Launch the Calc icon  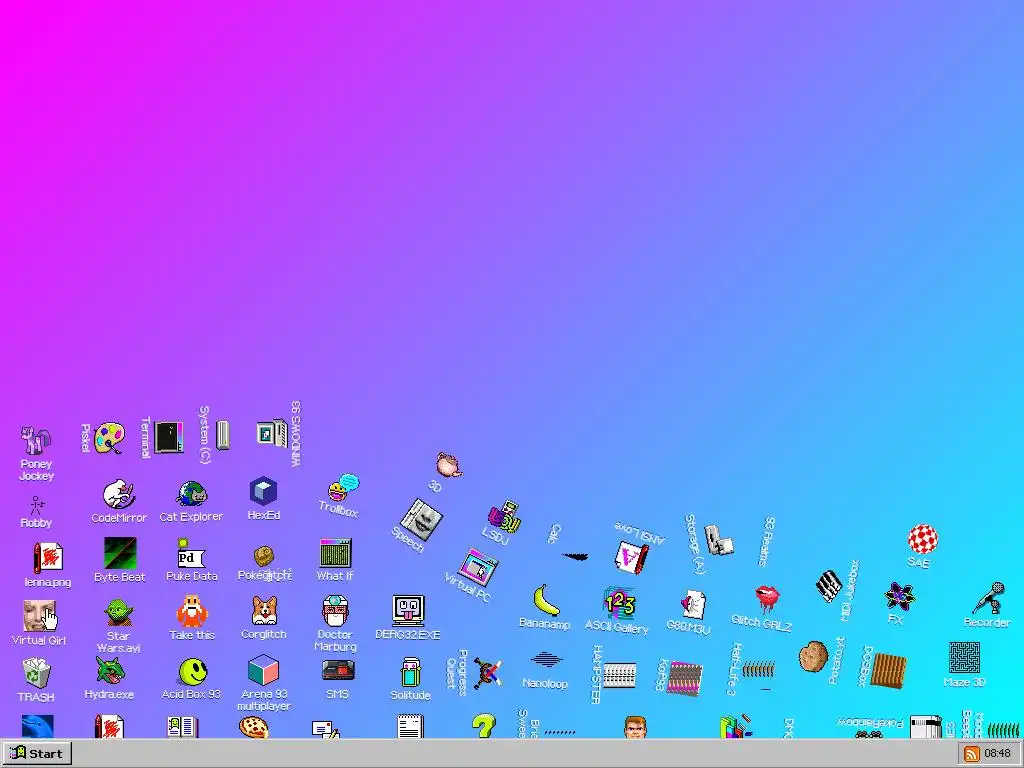coord(575,556)
